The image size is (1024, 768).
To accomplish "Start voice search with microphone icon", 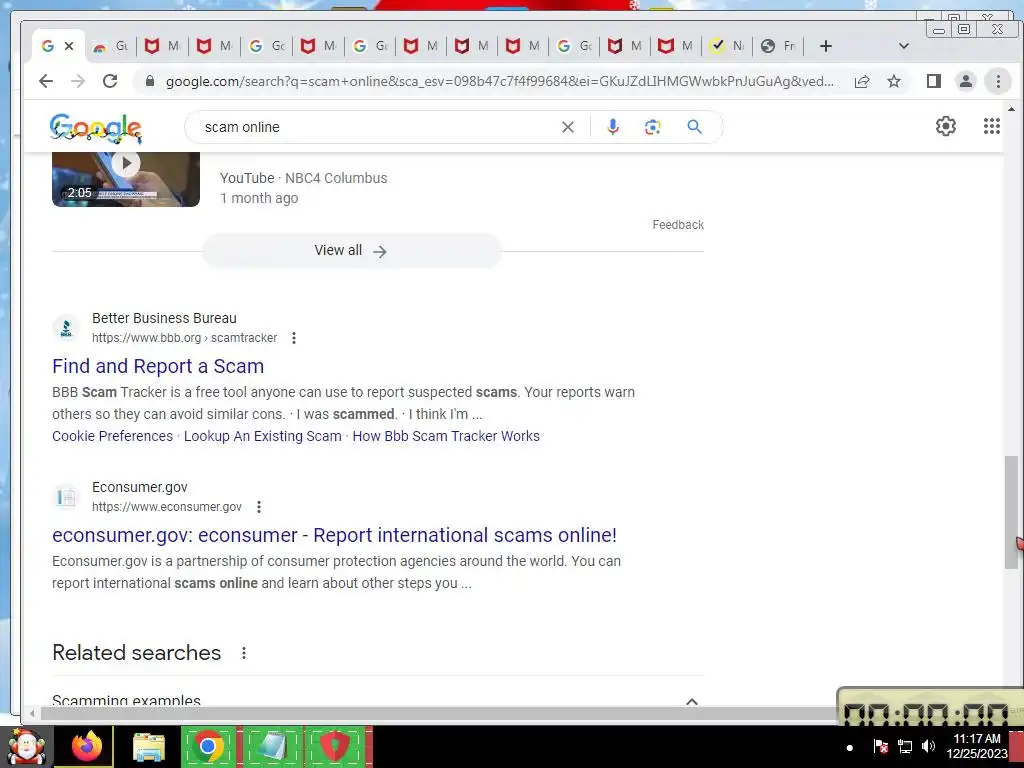I will (613, 127).
